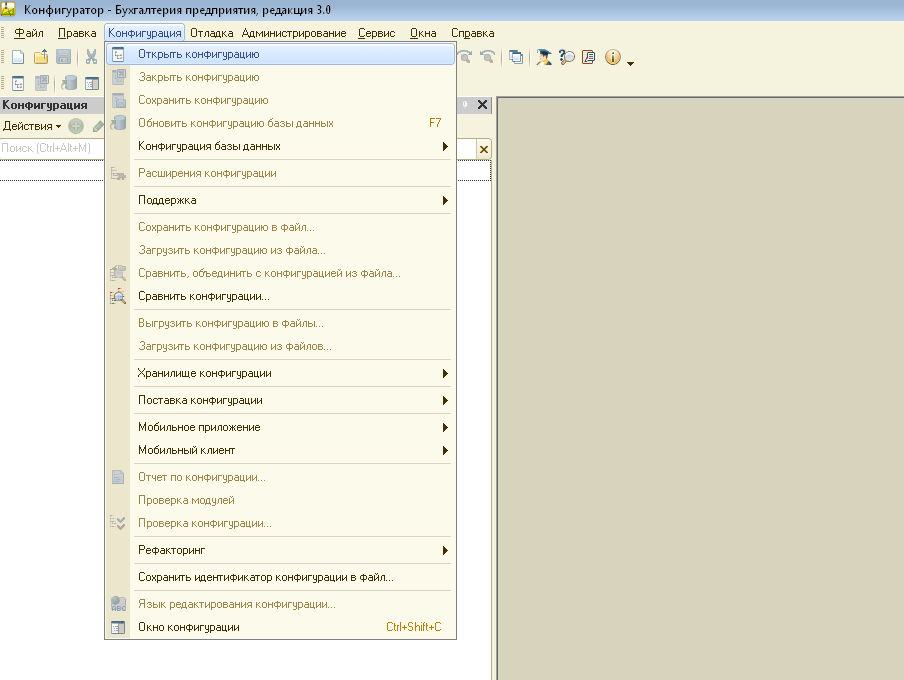Close the Configuration panel with X

click(x=483, y=104)
